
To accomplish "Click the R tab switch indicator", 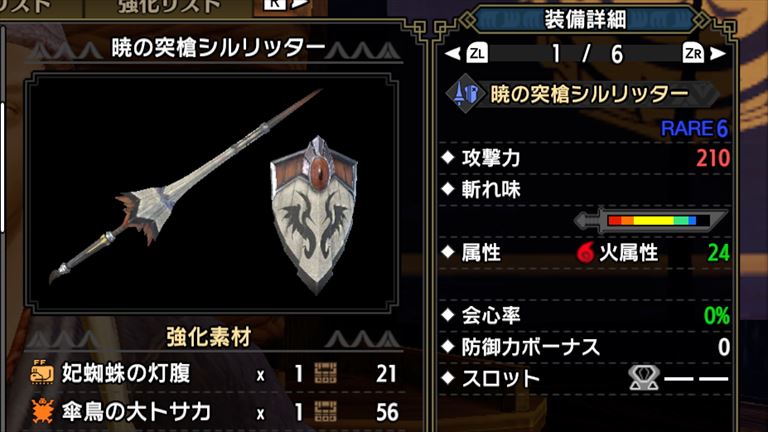I will (x=275, y=4).
